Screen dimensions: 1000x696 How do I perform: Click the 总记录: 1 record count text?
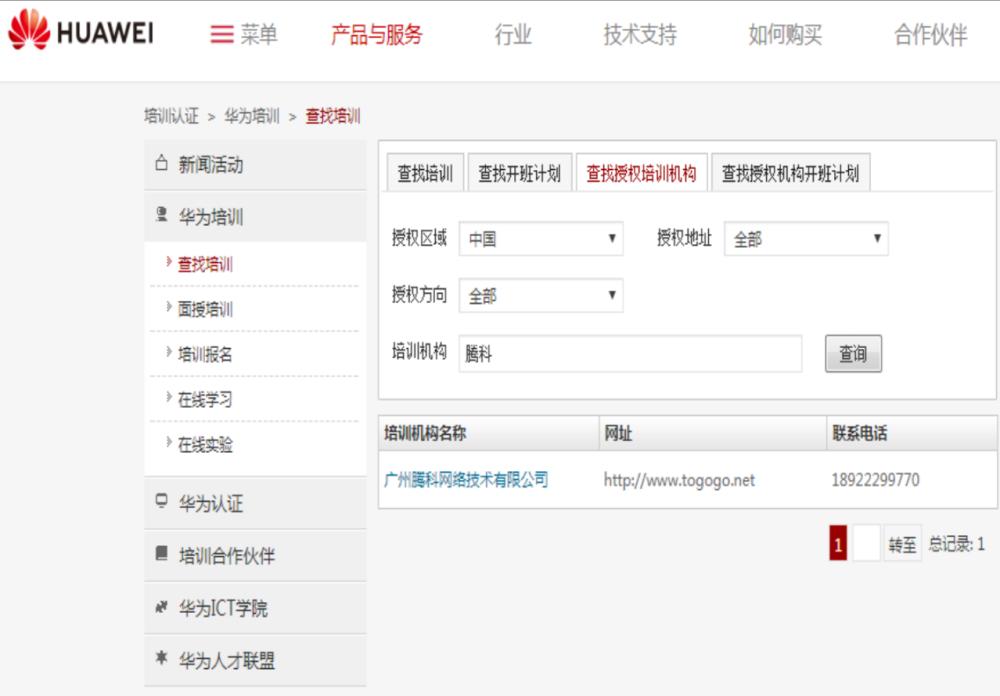point(957,544)
